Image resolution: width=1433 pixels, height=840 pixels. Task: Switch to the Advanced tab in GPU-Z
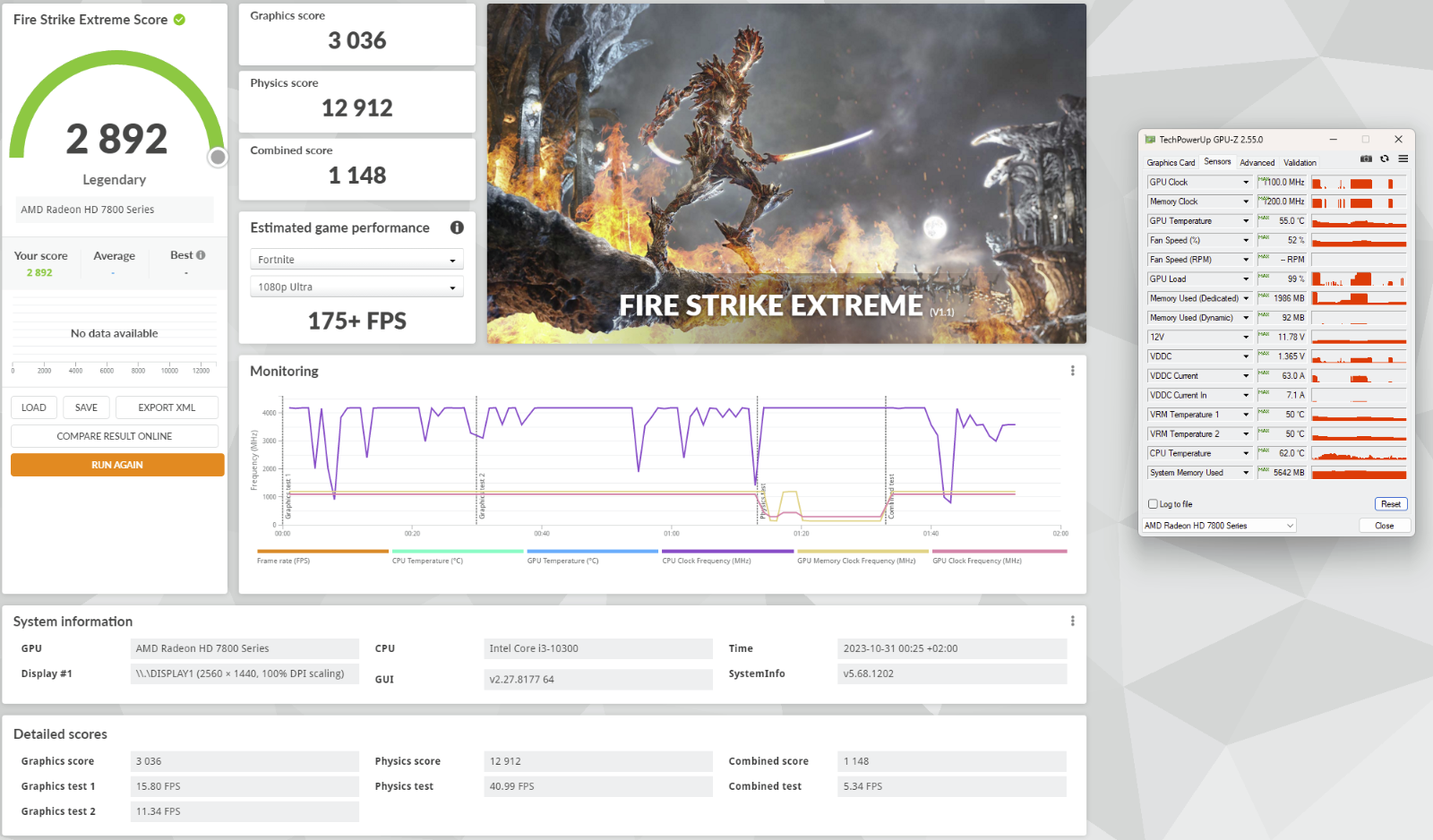[1257, 163]
